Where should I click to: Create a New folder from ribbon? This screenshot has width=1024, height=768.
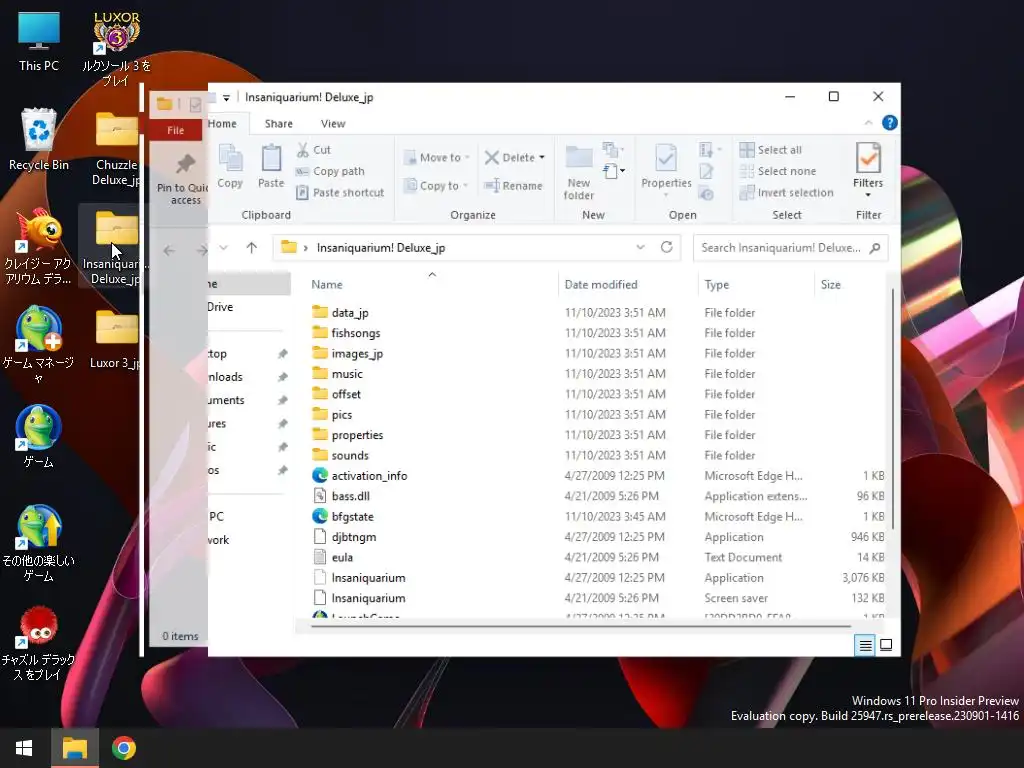pyautogui.click(x=579, y=172)
